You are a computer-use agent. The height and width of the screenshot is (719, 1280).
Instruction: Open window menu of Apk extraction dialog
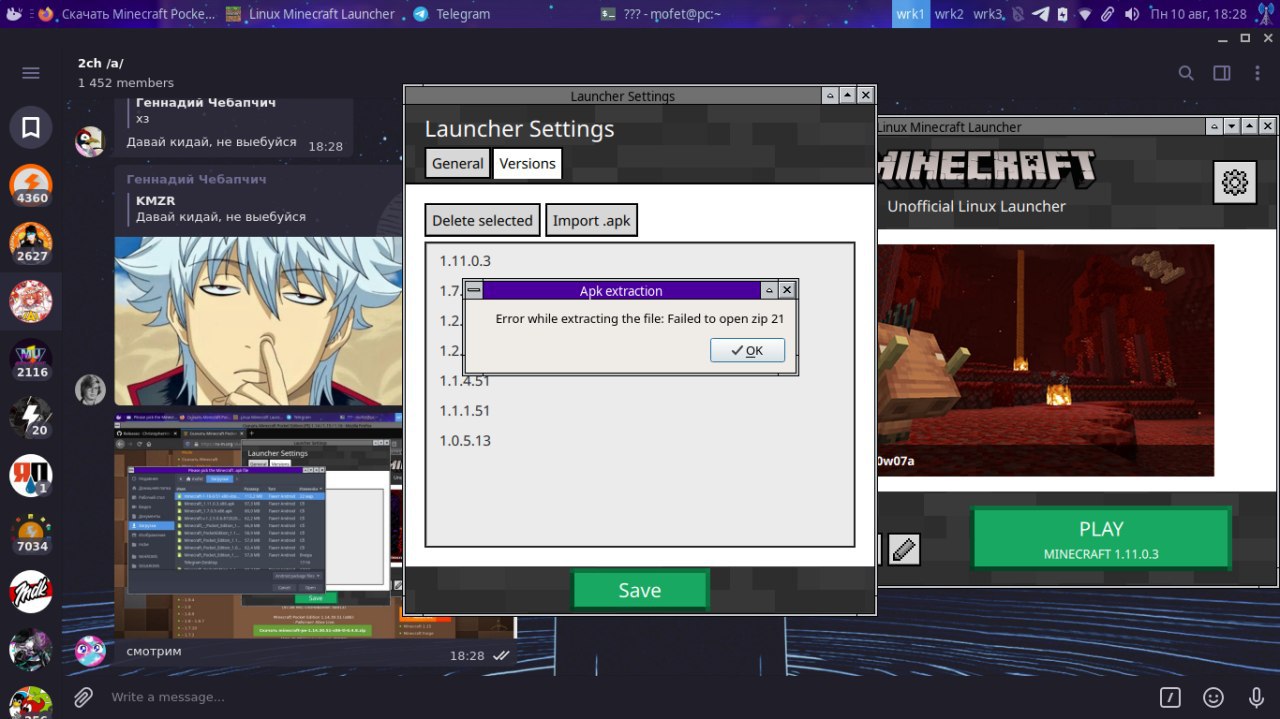pyautogui.click(x=474, y=290)
